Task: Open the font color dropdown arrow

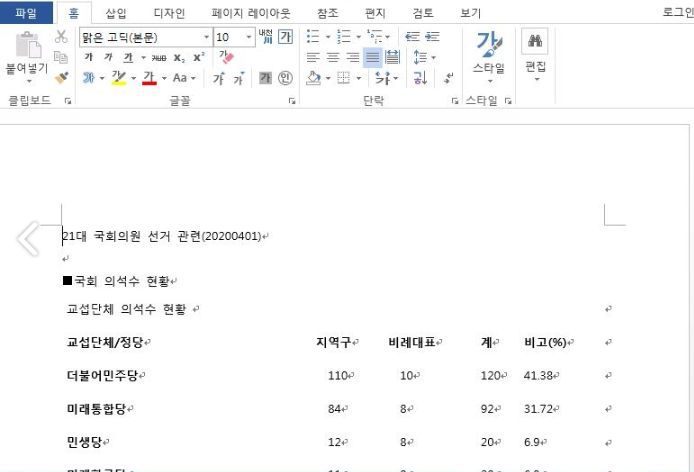Action: [164, 78]
